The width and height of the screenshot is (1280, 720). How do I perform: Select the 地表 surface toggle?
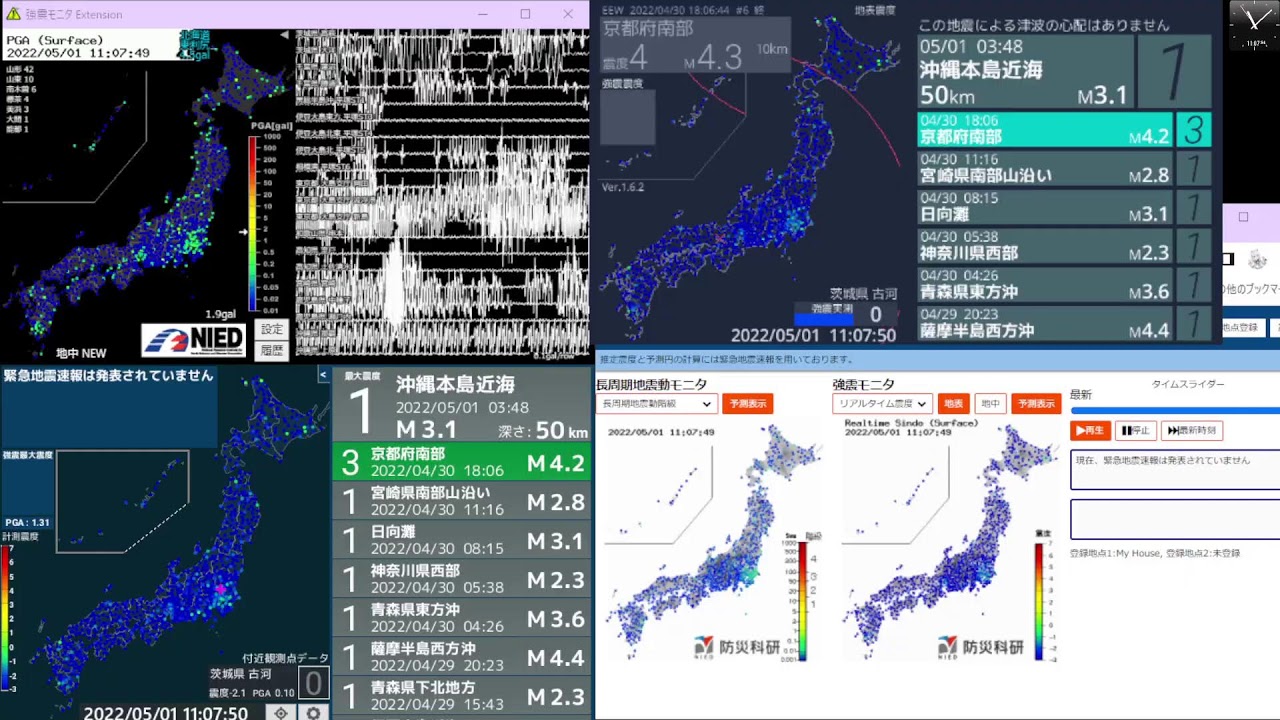(953, 404)
